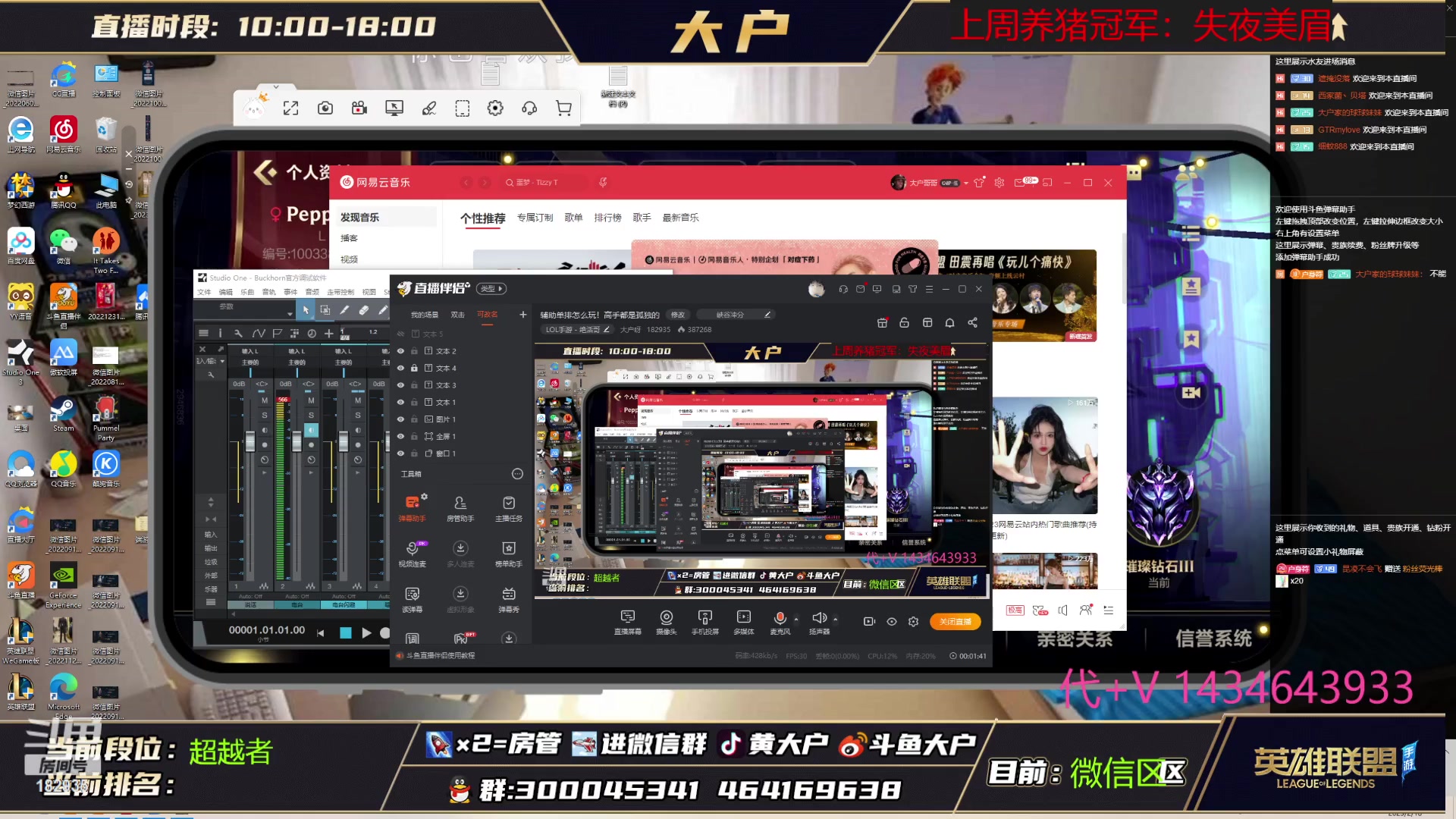Expand microphone options arrow beside 麦克风
The height and width of the screenshot is (819, 1456).
(796, 619)
